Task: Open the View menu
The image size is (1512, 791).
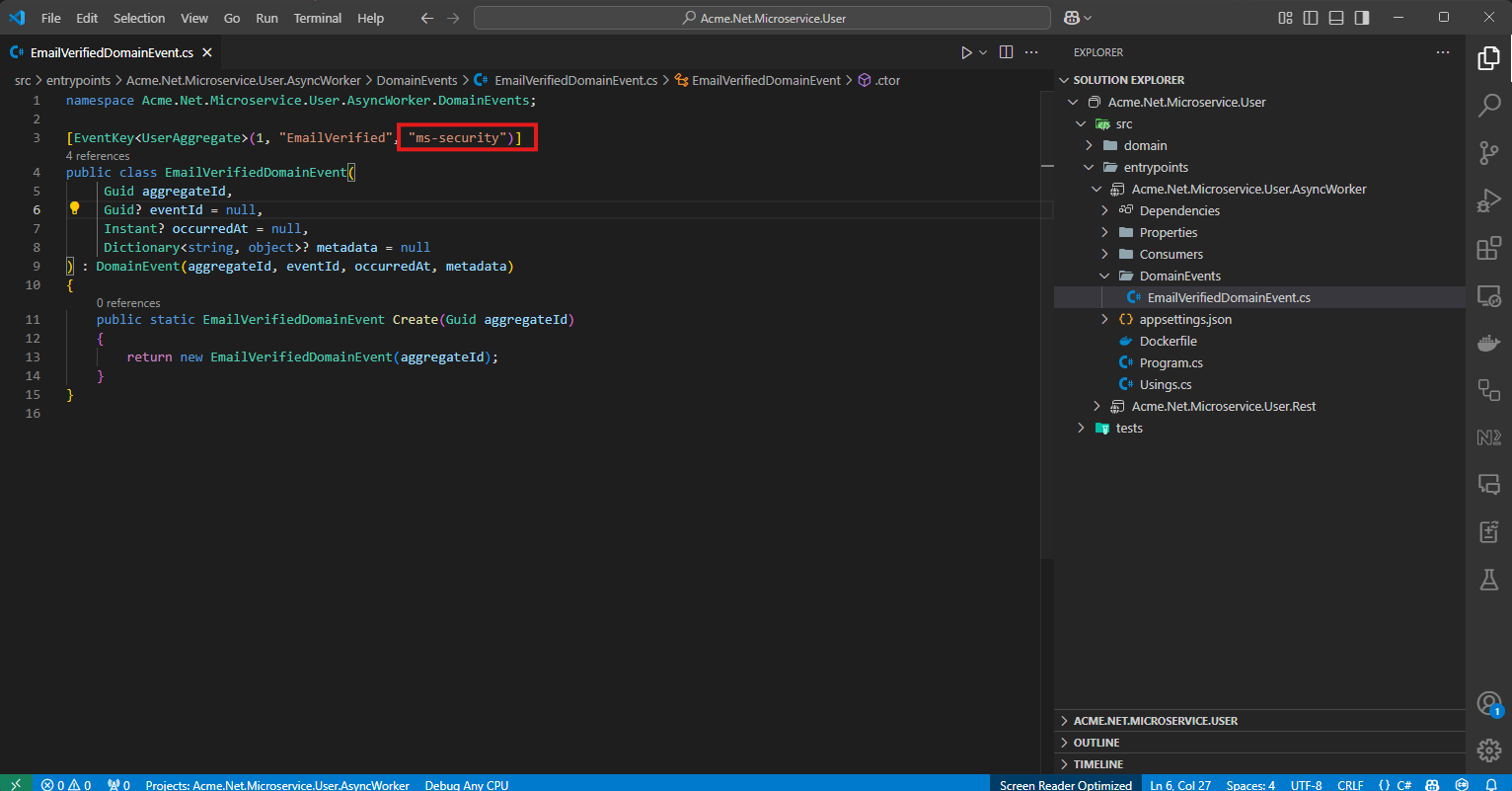Action: pyautogui.click(x=194, y=18)
